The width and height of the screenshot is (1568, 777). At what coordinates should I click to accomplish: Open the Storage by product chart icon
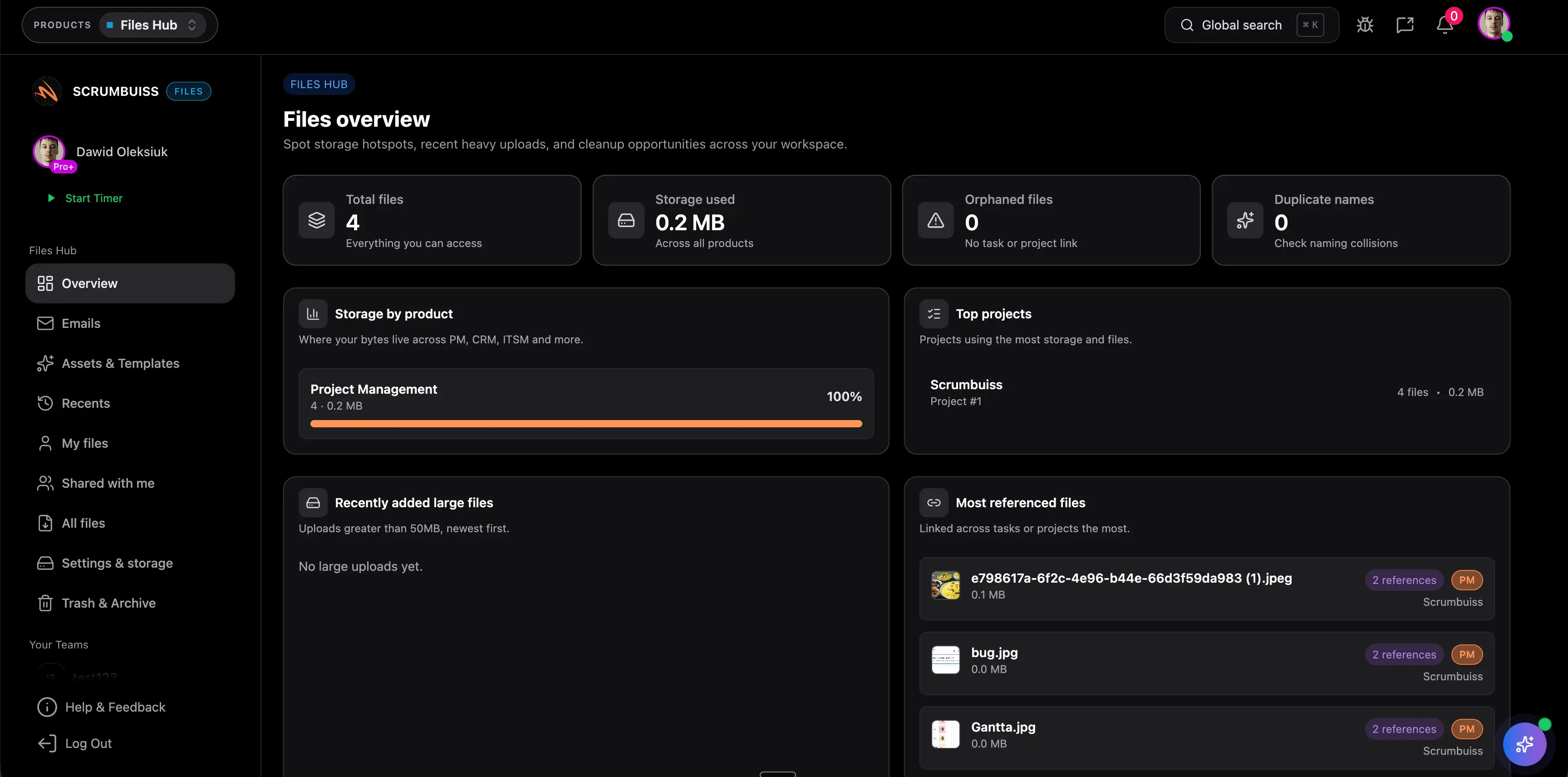(x=313, y=313)
